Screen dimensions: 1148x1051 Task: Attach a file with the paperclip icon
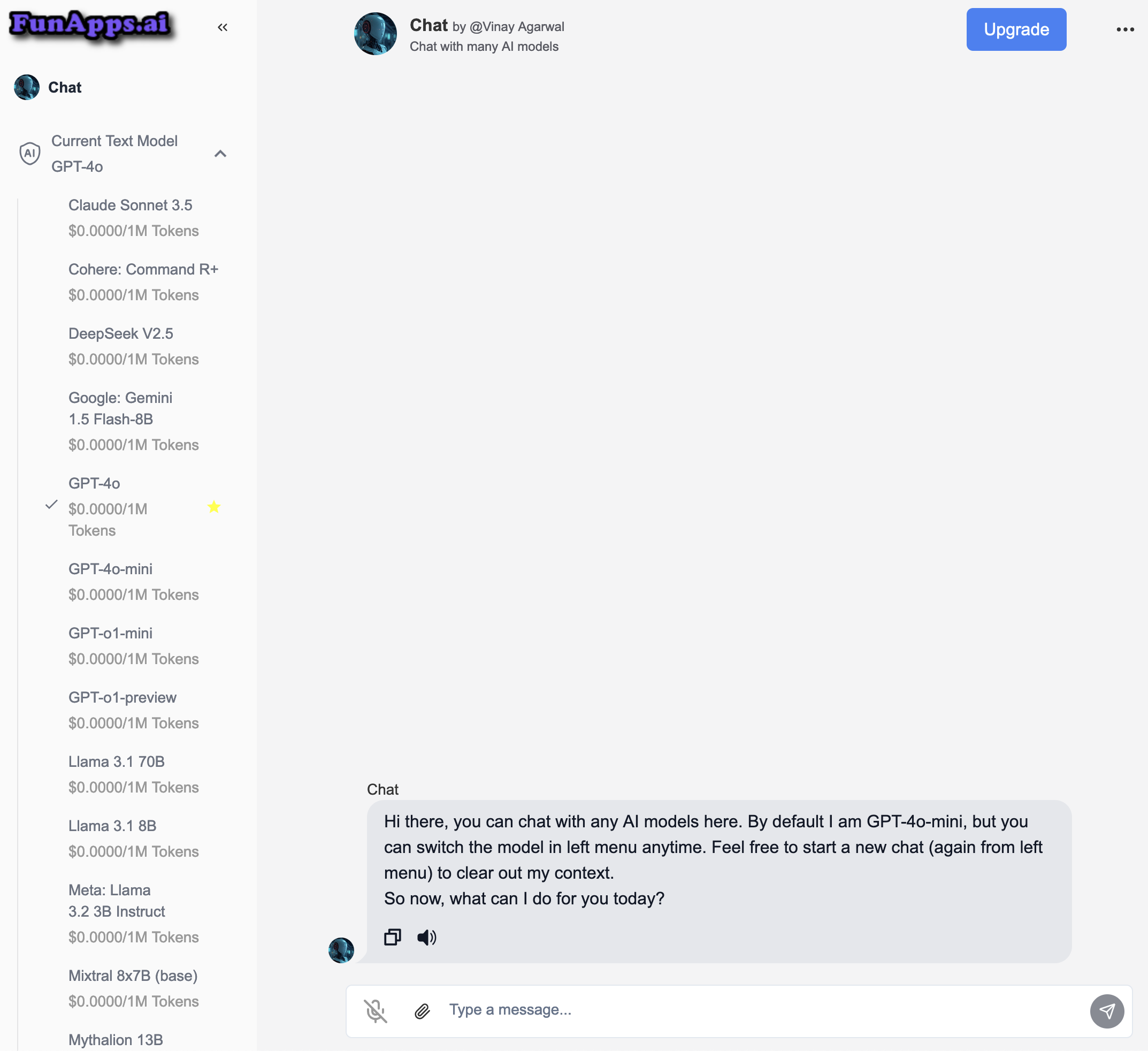click(422, 1011)
